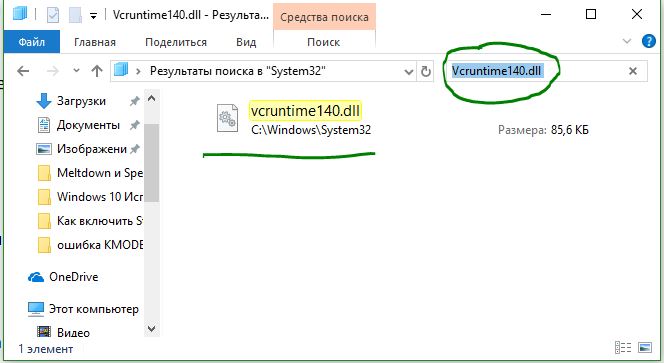Open the Поиск ribbon tab

(324, 42)
